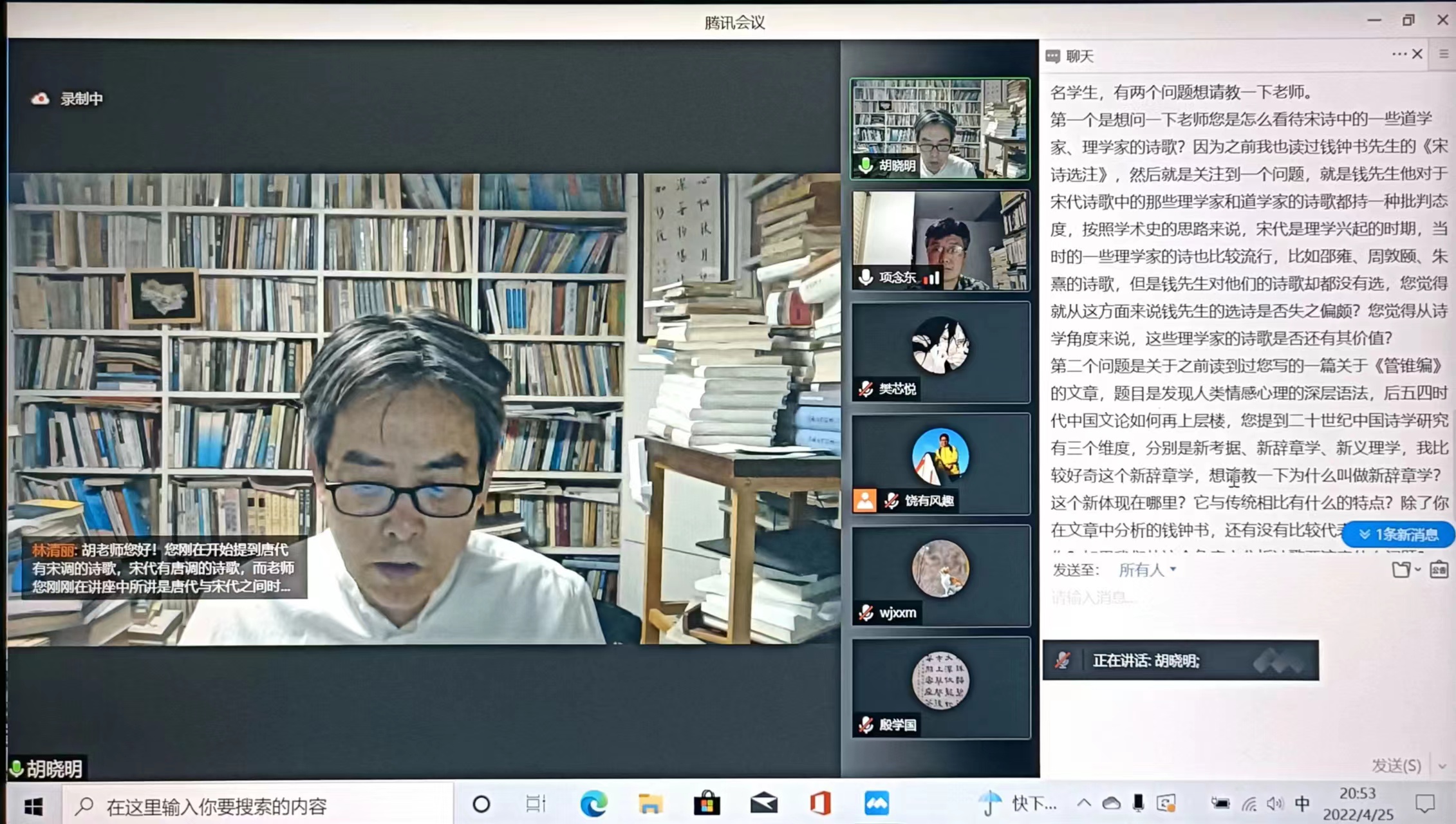Open chat panel three-dot options
The height and width of the screenshot is (824, 1456).
pyautogui.click(x=1398, y=55)
